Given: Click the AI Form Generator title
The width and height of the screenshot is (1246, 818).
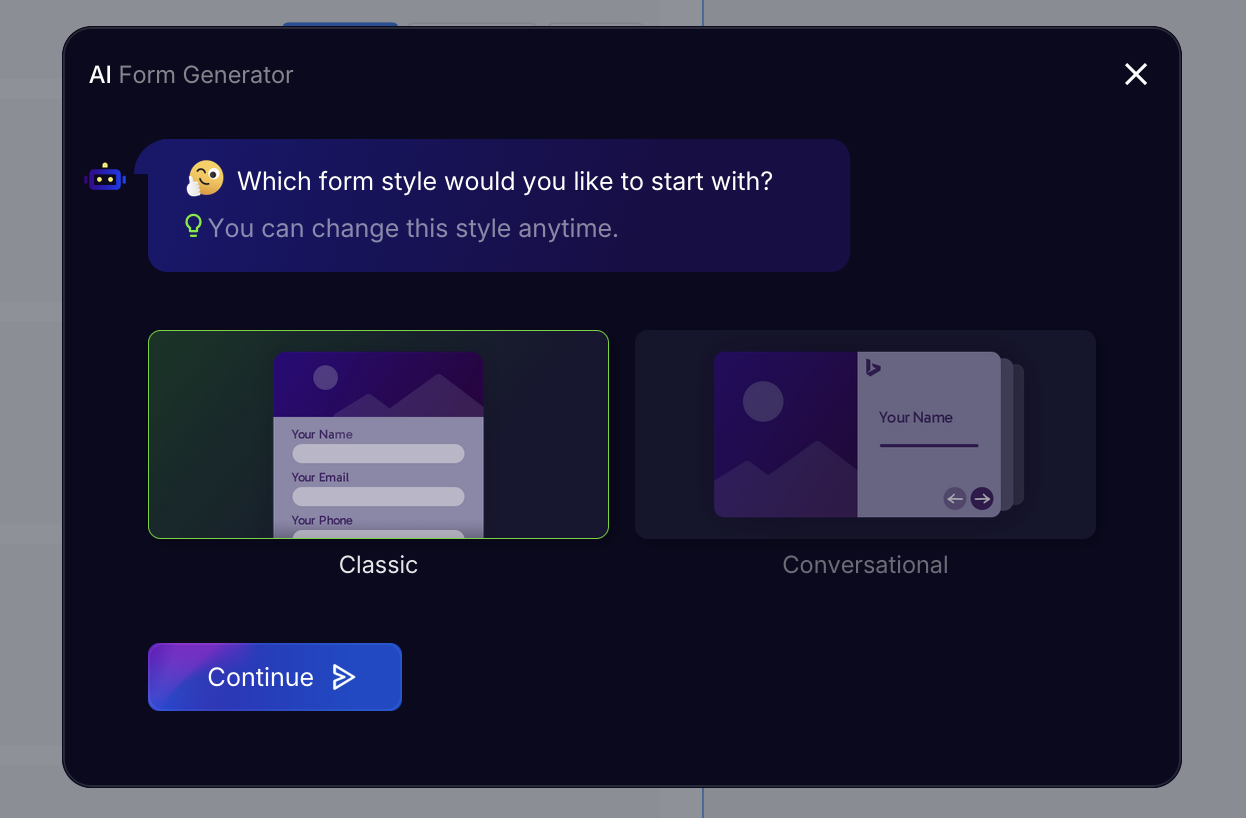Looking at the screenshot, I should pyautogui.click(x=191, y=74).
